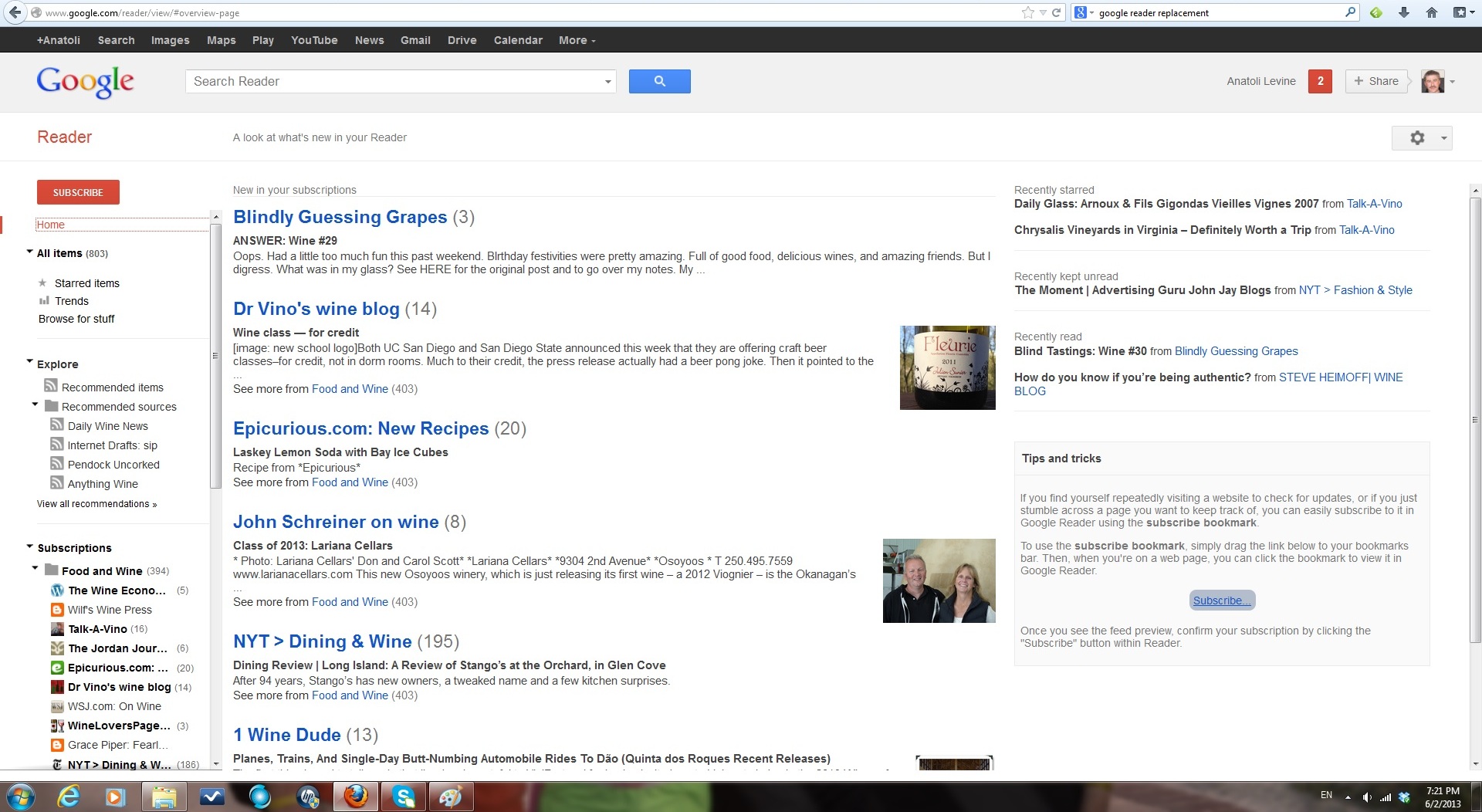Open the More menu in top bar

coord(577,40)
